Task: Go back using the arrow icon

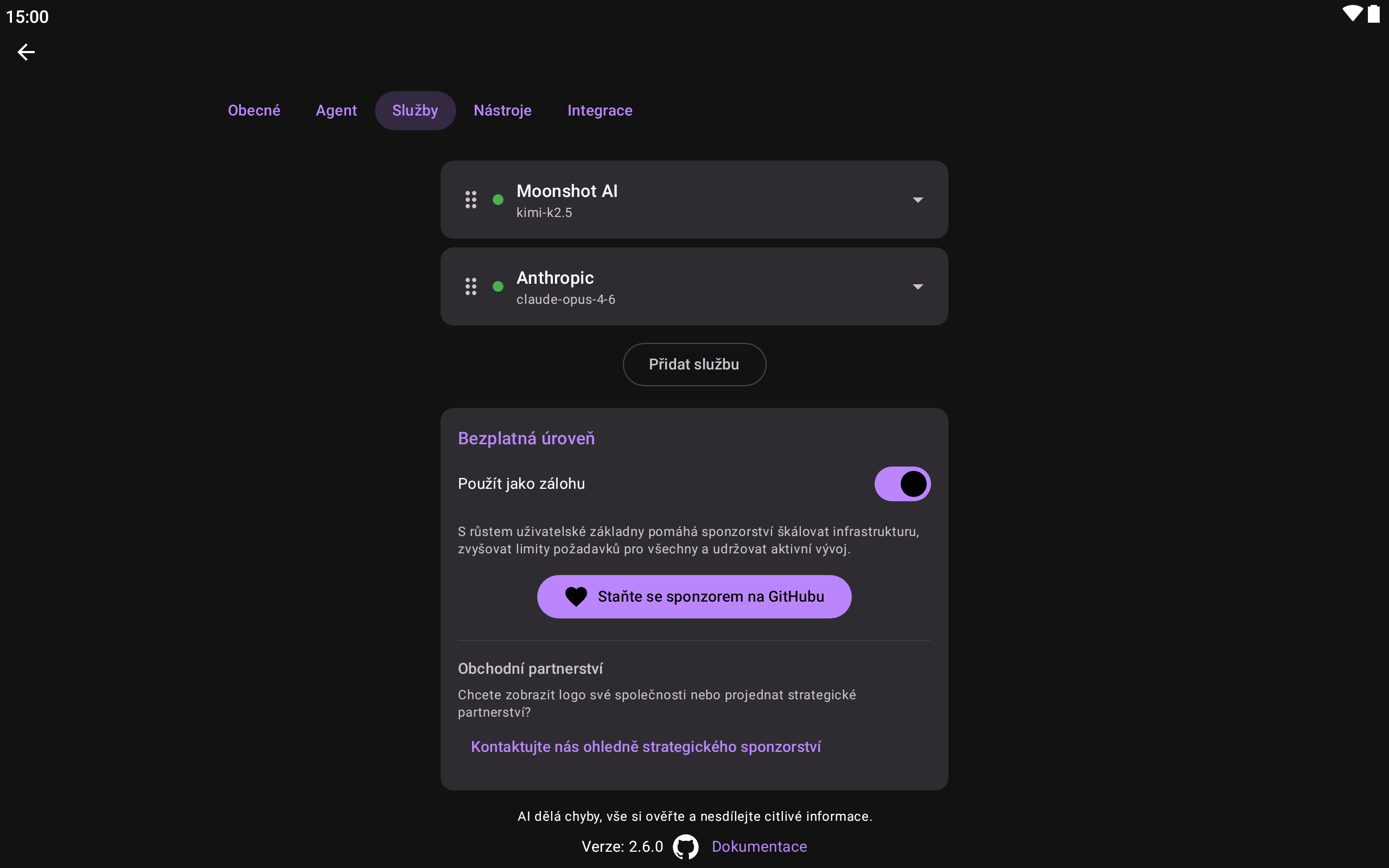Action: pos(26,52)
